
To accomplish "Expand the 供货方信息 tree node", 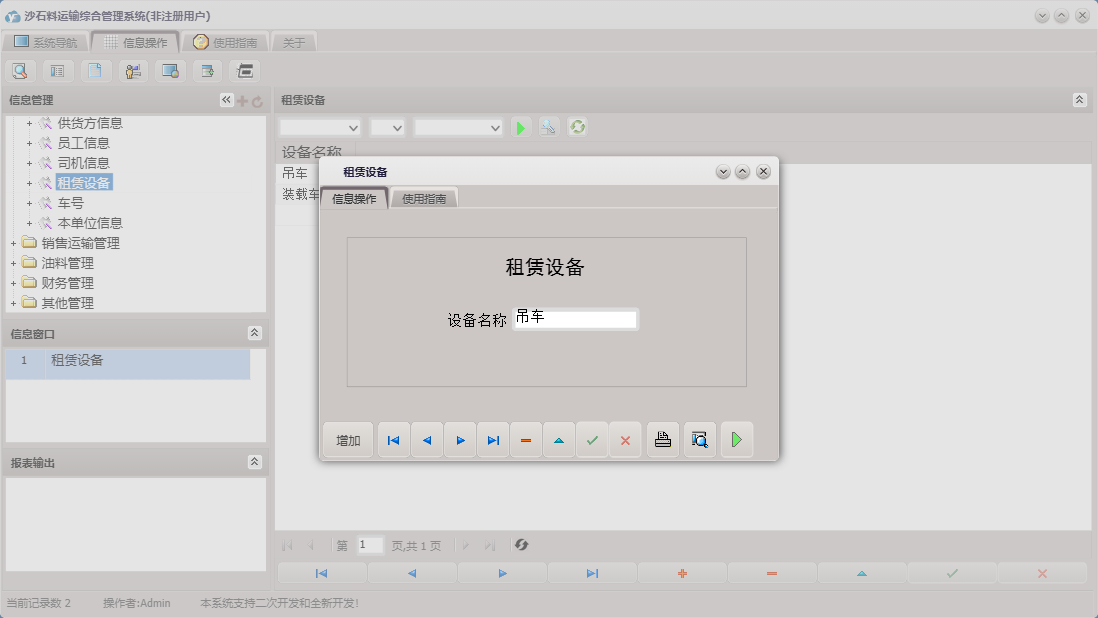I will 27,123.
